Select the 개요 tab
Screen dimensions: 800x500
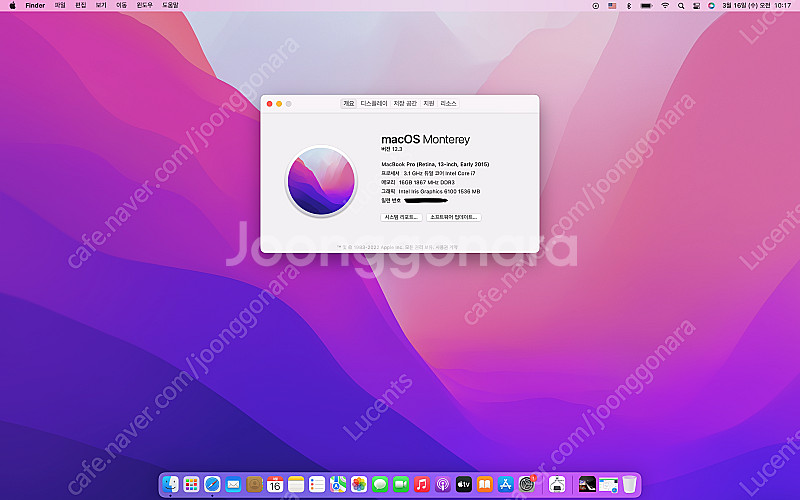[348, 103]
